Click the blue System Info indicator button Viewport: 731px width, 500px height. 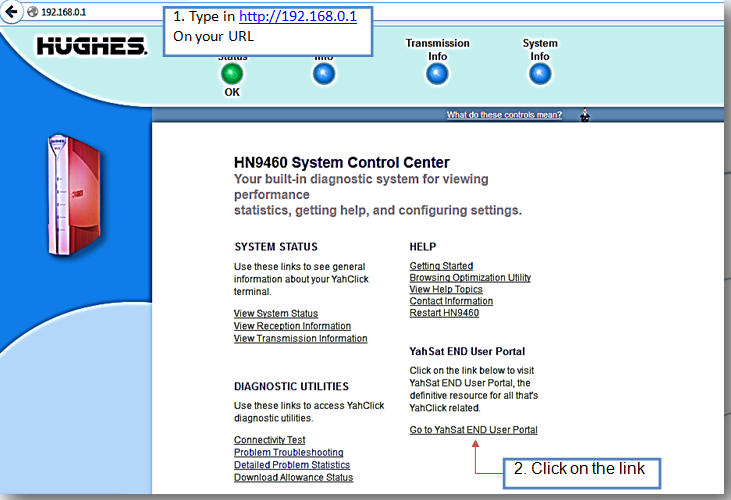[540, 74]
